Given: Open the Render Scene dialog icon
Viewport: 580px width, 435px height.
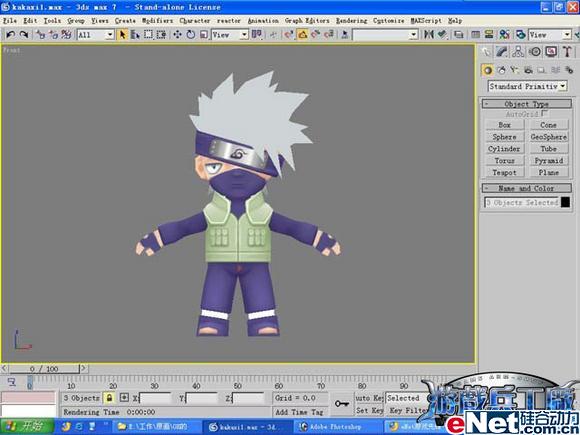Looking at the screenshot, I should tap(521, 35).
